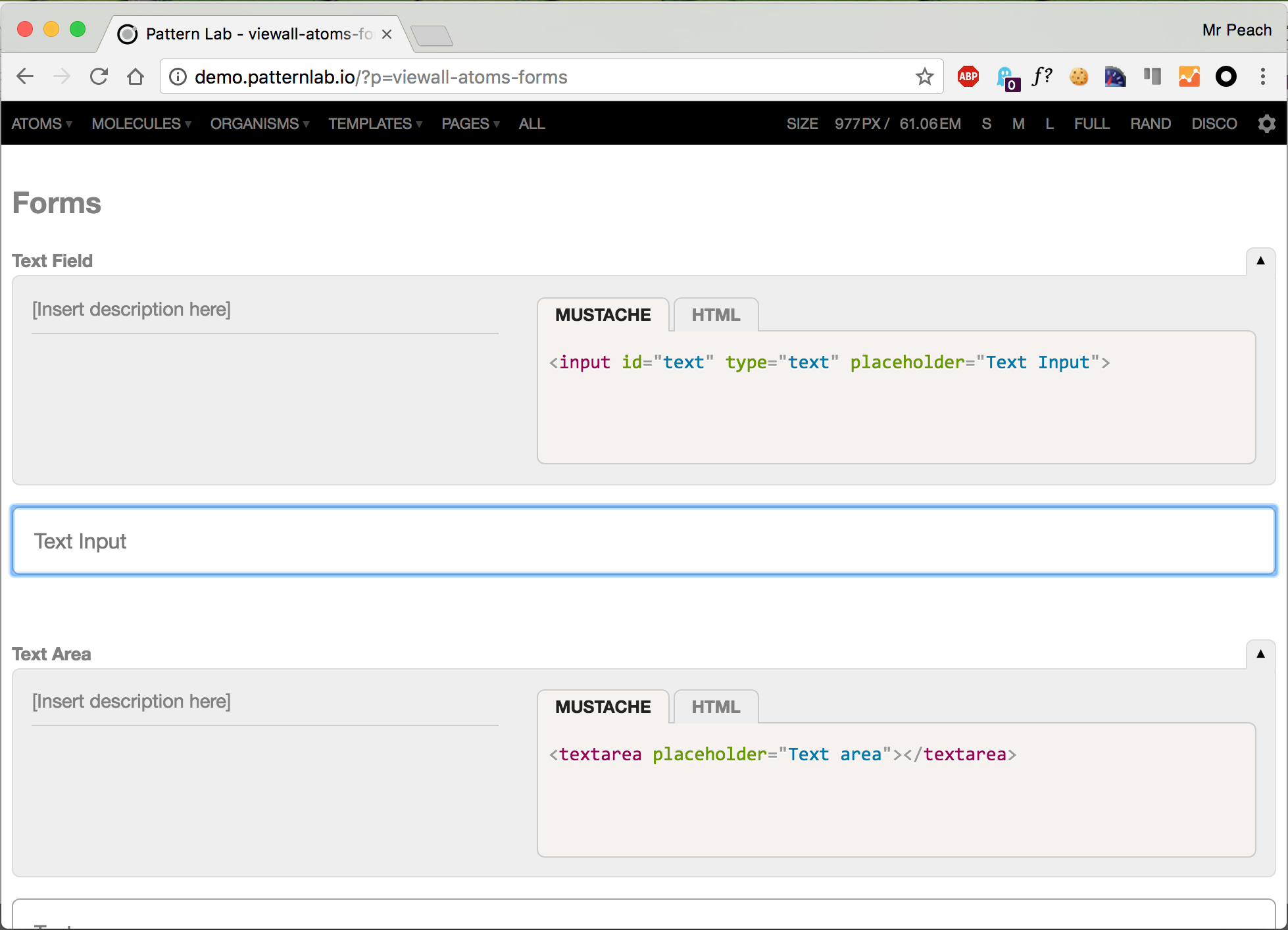Select HTML tab in Text Field panel

(x=716, y=315)
